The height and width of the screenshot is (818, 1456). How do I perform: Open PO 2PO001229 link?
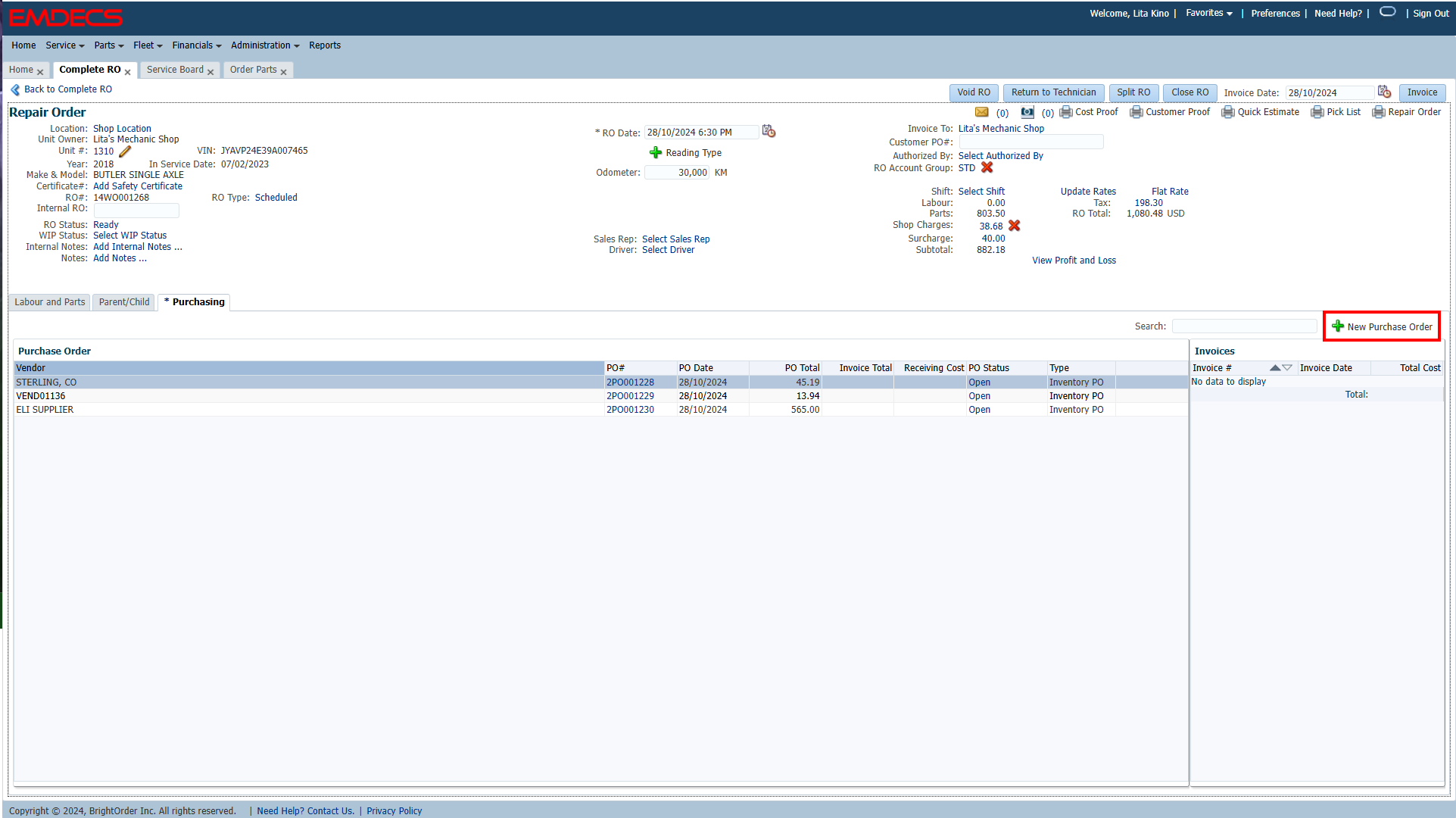(630, 396)
